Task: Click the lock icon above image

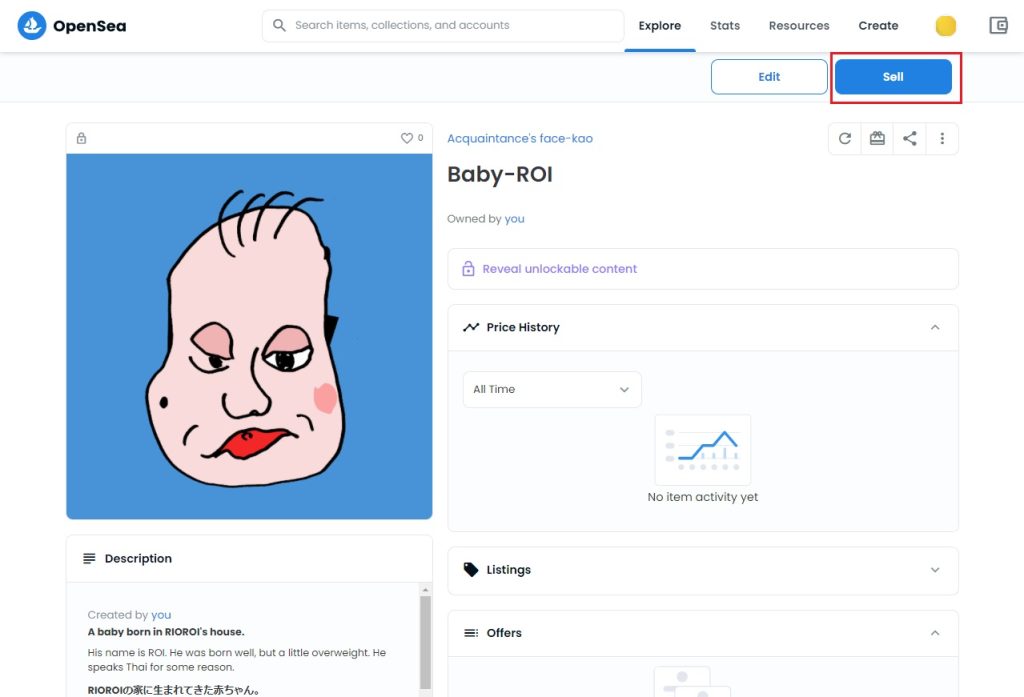Action: (81, 138)
